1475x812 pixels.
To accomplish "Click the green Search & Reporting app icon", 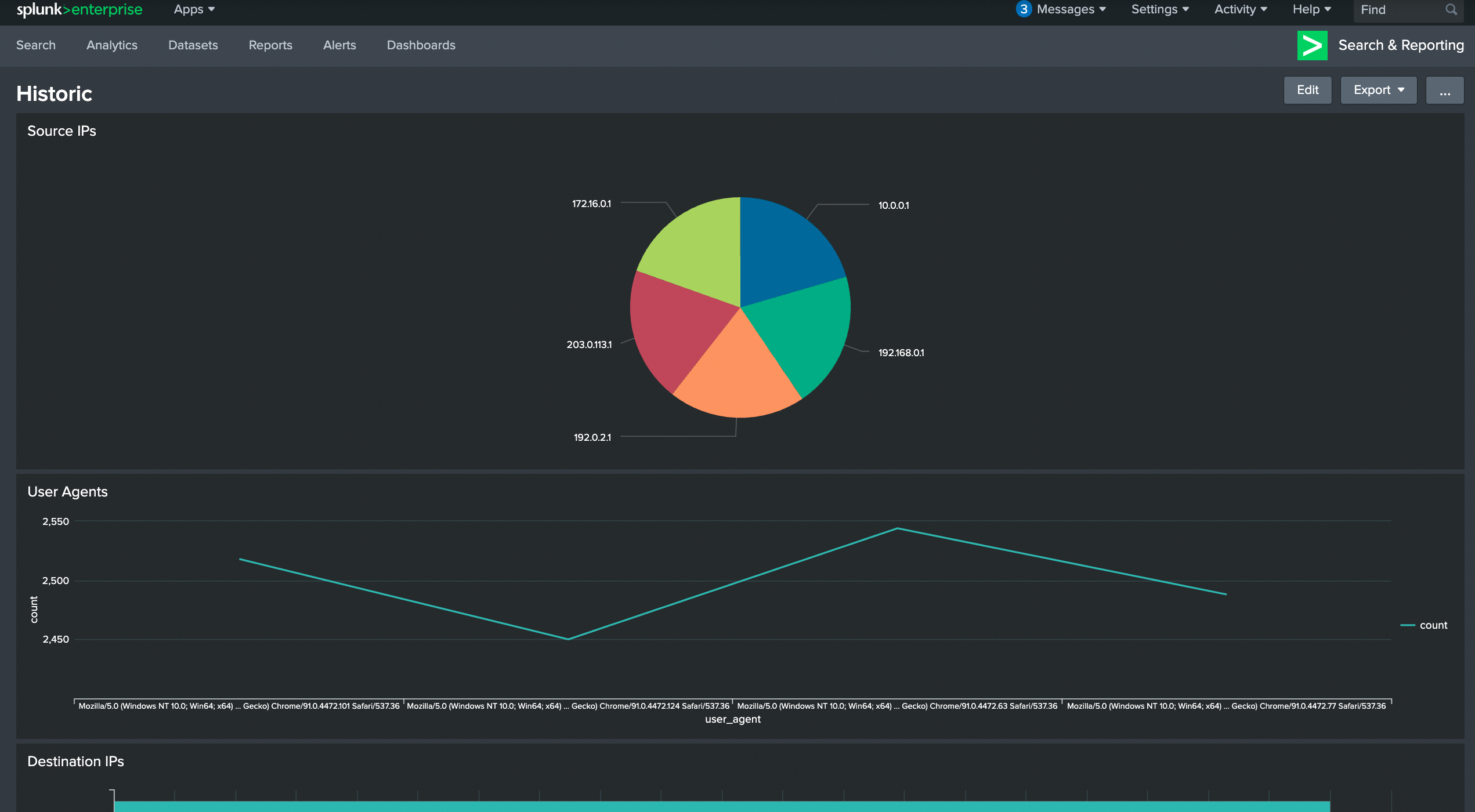I will (x=1312, y=45).
